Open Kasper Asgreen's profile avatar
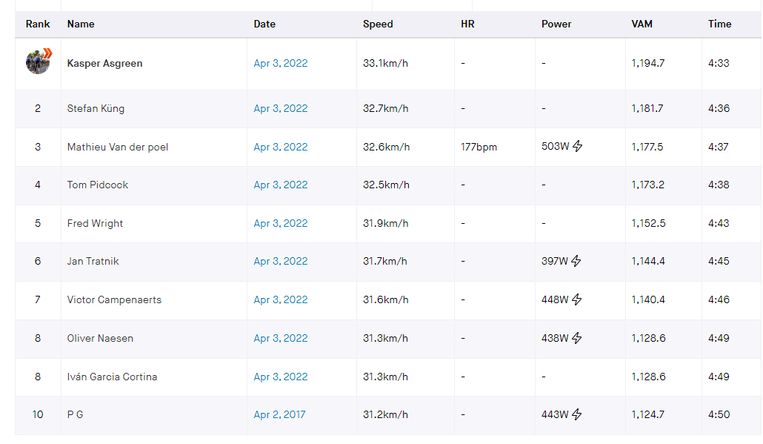763x444 pixels. [x=38, y=61]
